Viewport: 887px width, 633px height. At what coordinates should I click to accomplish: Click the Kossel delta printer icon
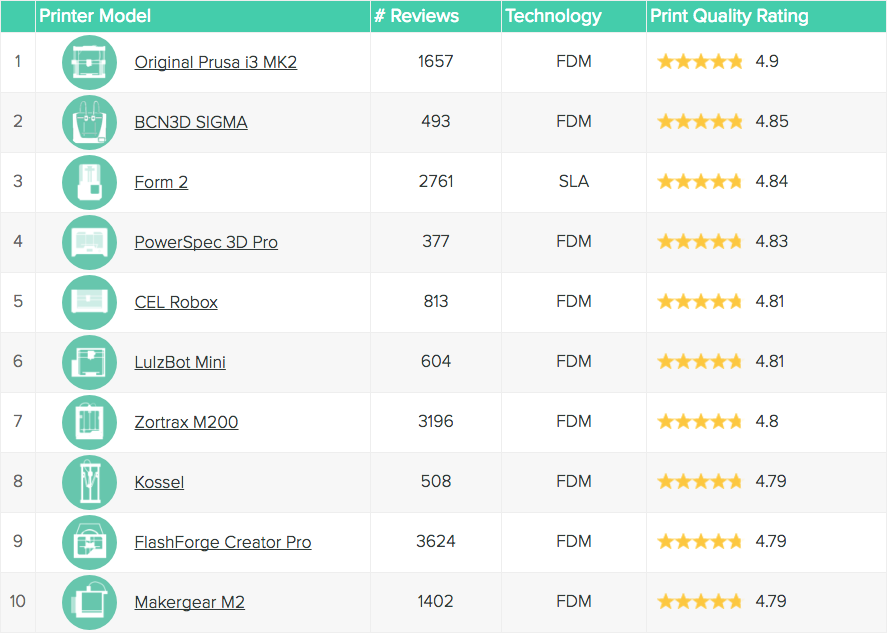click(89, 482)
